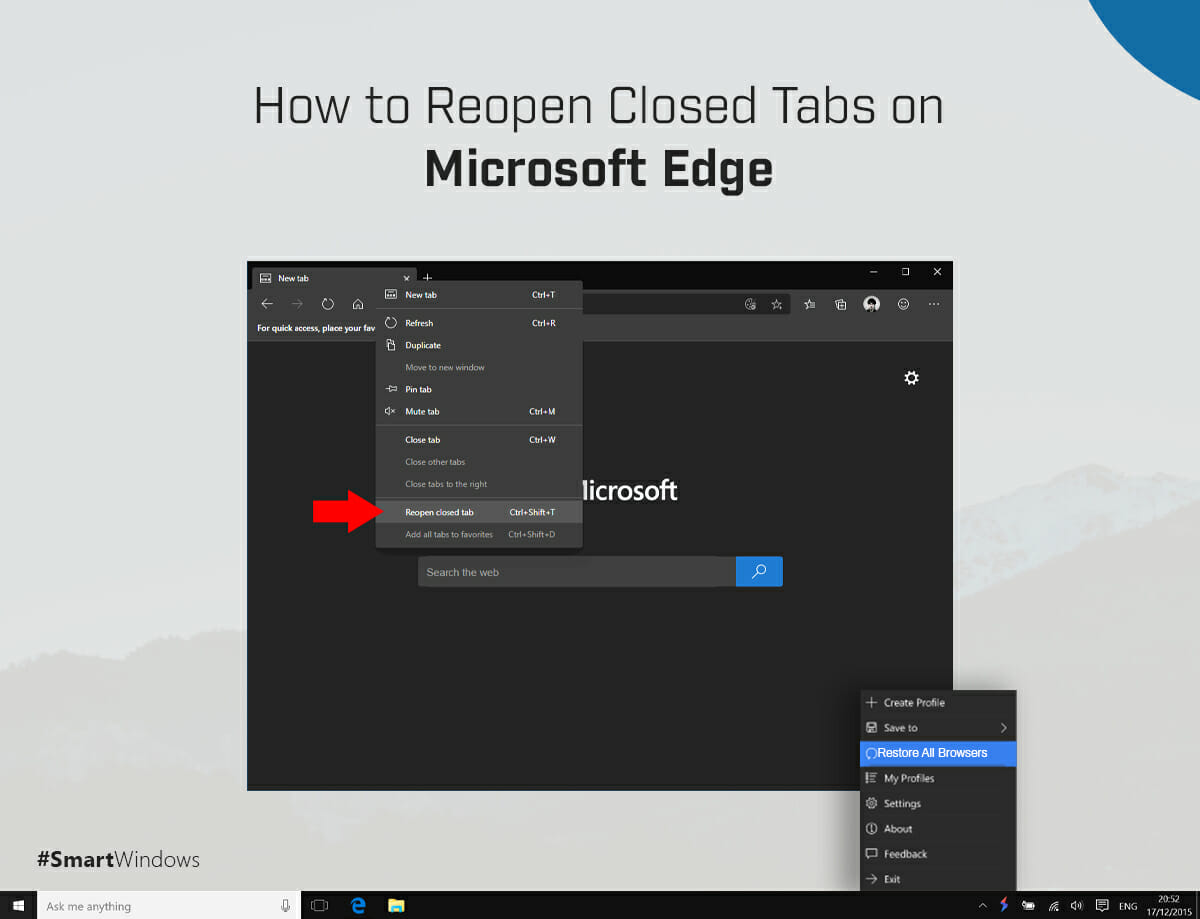Click the user profile avatar in Edge
Viewport: 1200px width, 919px height.
pos(871,304)
